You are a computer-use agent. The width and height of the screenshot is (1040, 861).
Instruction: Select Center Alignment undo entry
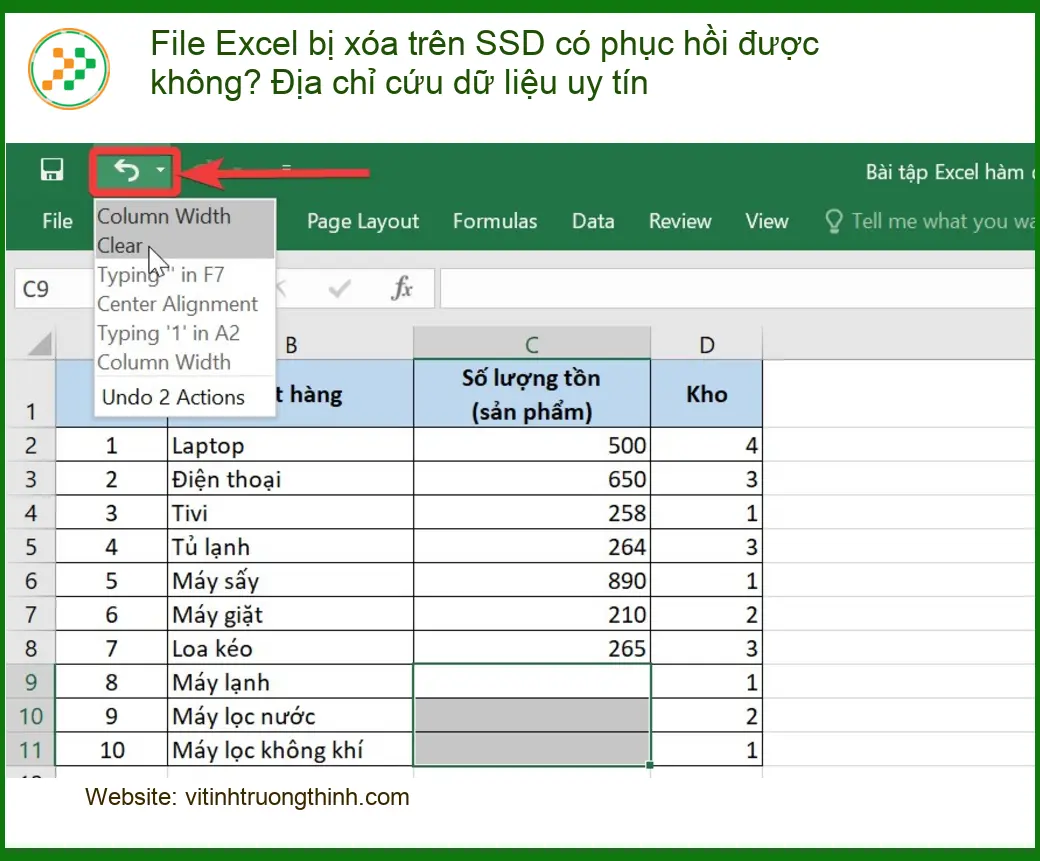(x=185, y=303)
